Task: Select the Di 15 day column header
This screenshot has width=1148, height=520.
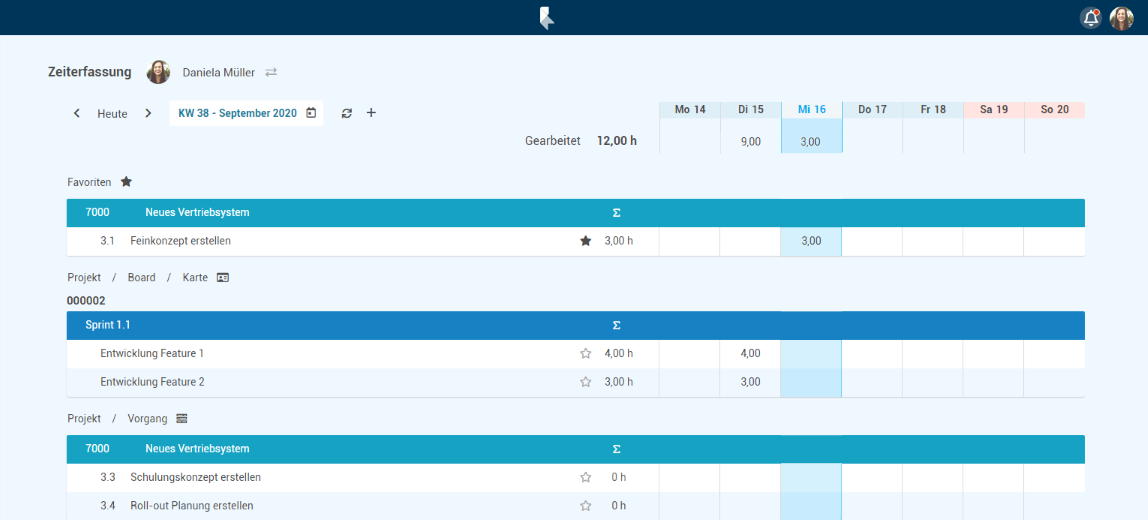Action: 750,109
